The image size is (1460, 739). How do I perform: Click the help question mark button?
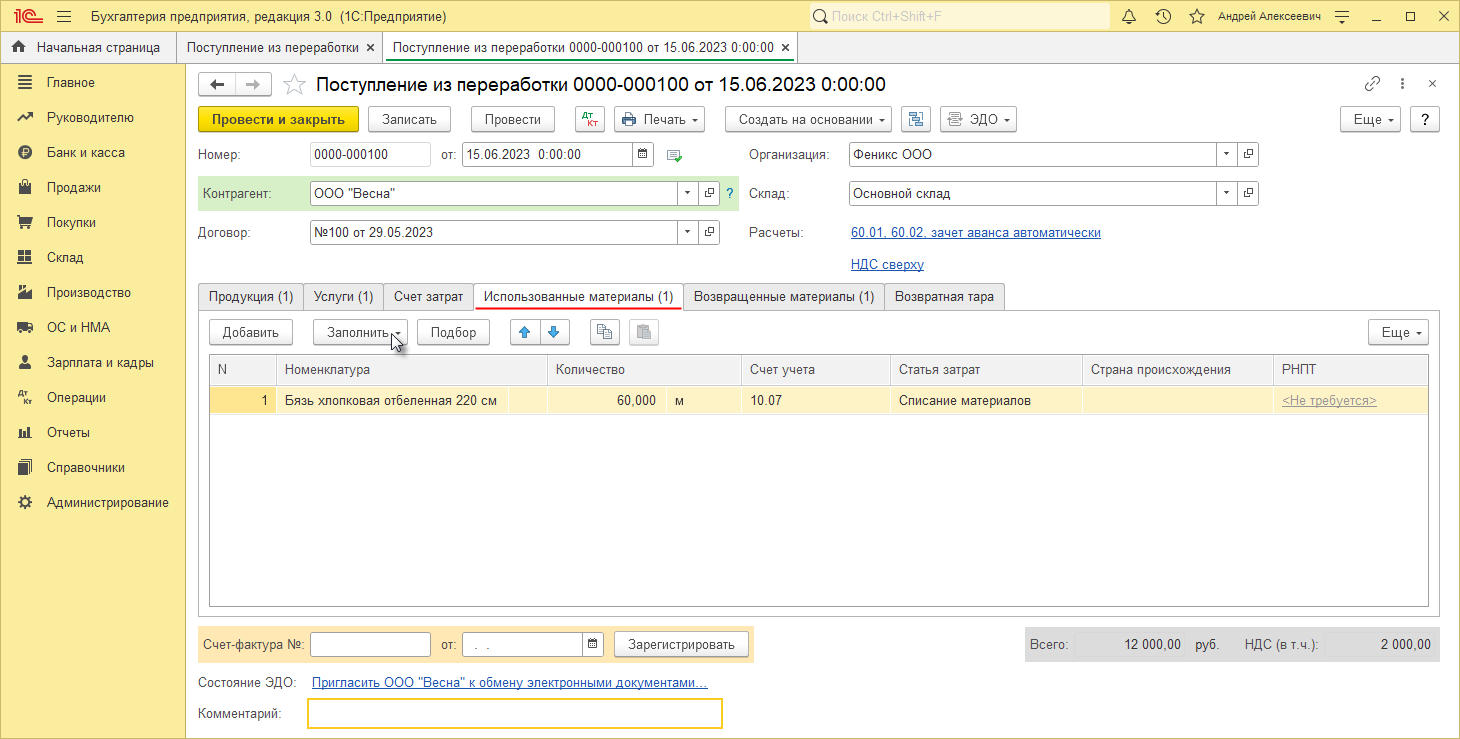(x=1425, y=119)
